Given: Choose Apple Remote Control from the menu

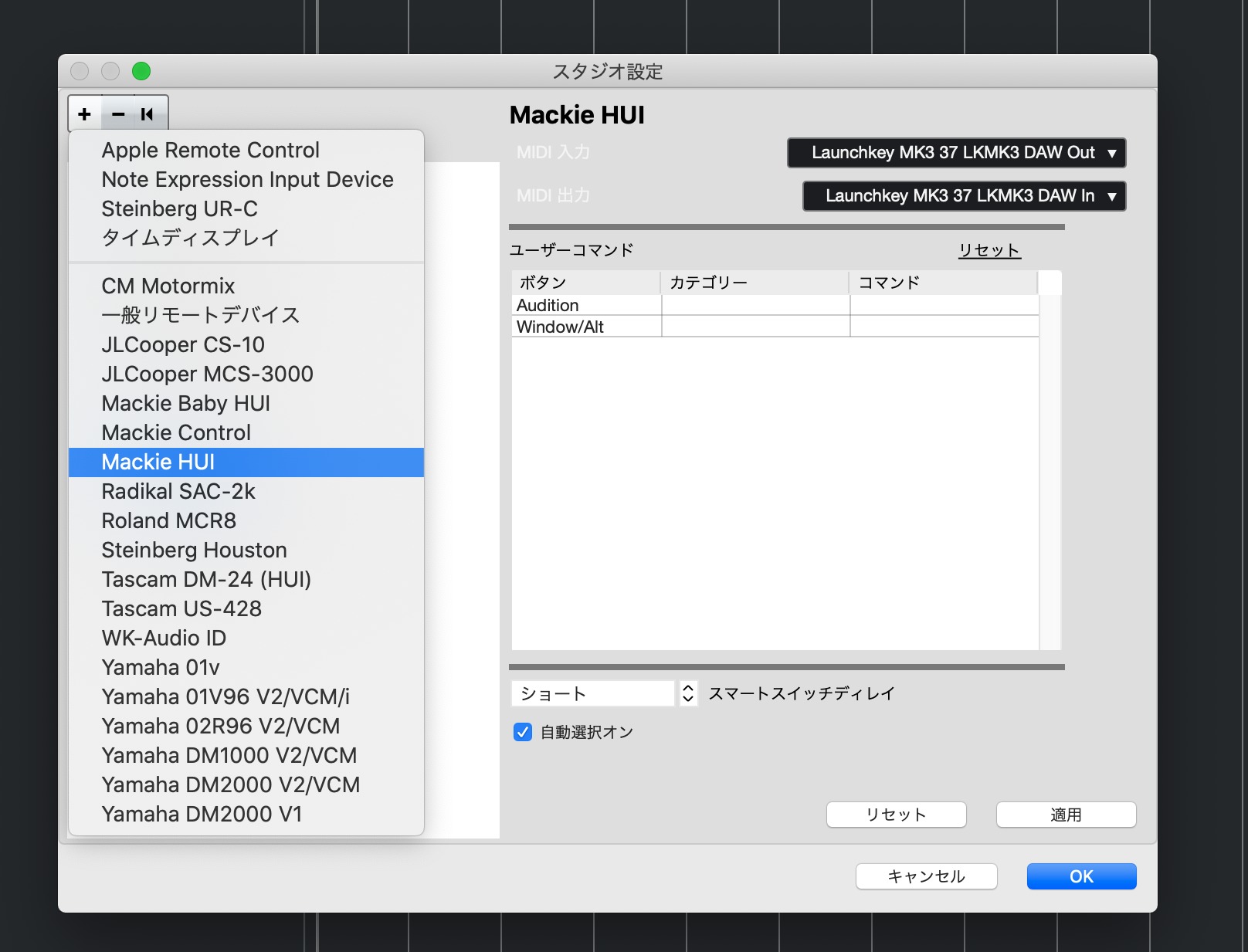Looking at the screenshot, I should click(246, 150).
